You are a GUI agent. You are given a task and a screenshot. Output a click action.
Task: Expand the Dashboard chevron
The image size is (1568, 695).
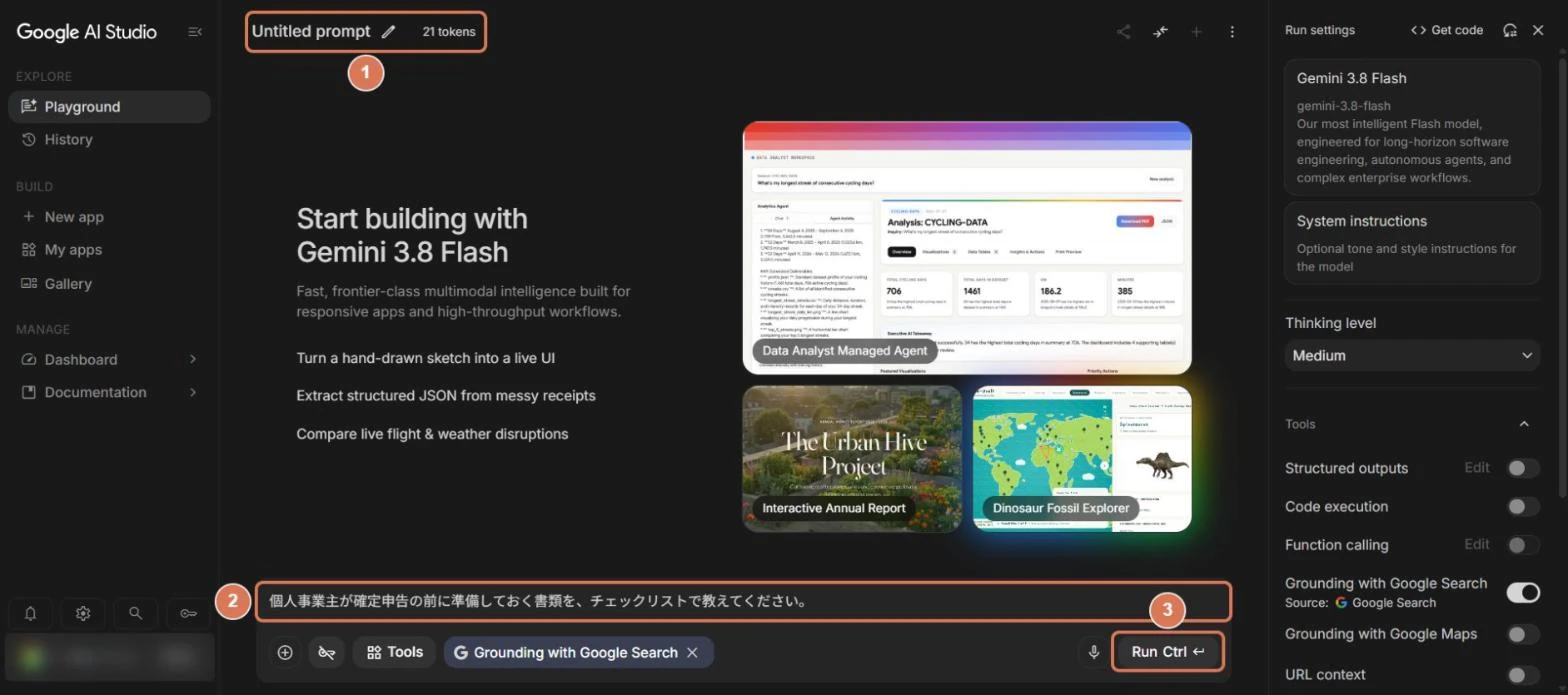[193, 359]
